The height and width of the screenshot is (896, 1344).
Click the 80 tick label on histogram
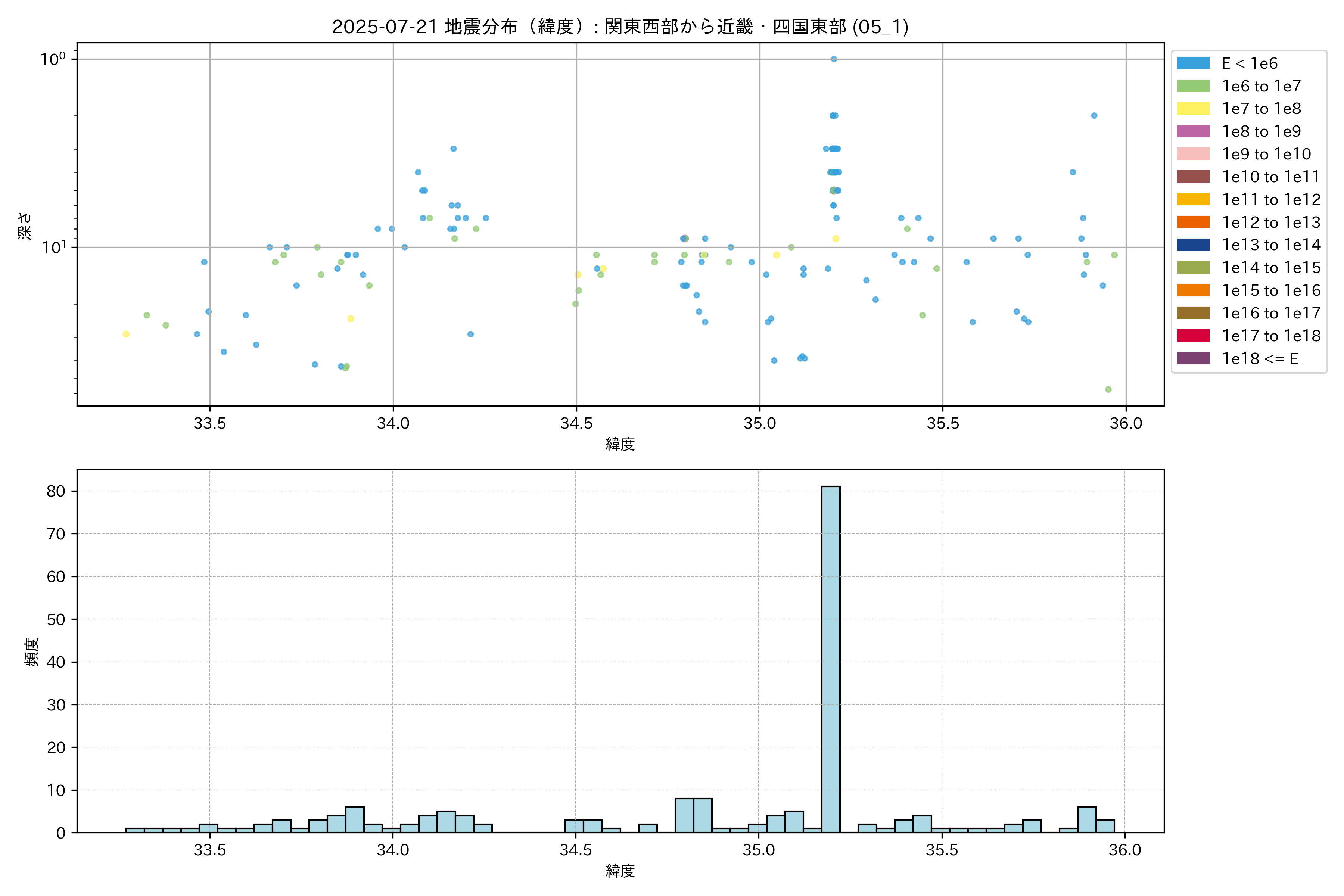[56, 491]
